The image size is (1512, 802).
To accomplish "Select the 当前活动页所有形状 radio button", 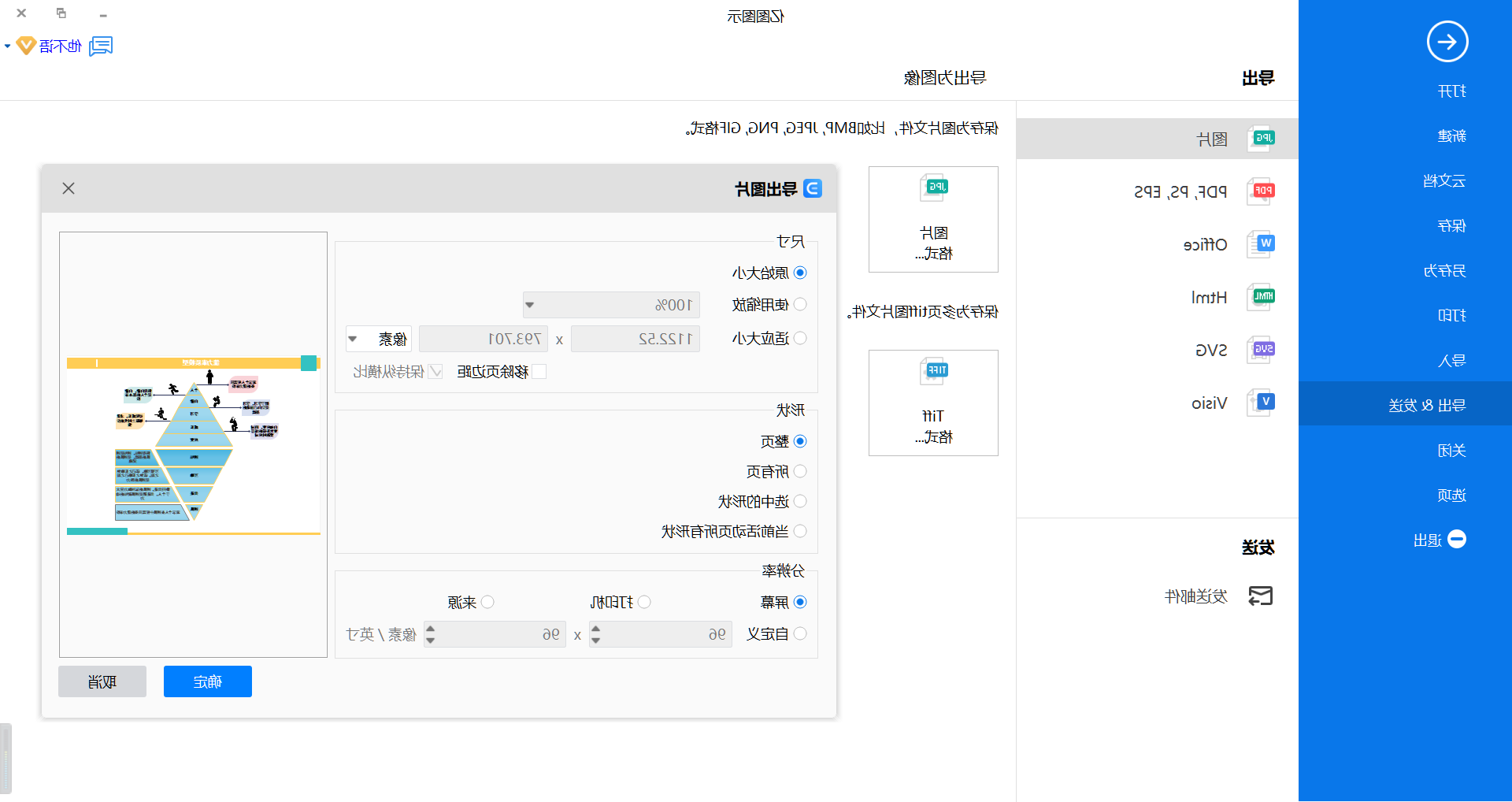I will (800, 531).
